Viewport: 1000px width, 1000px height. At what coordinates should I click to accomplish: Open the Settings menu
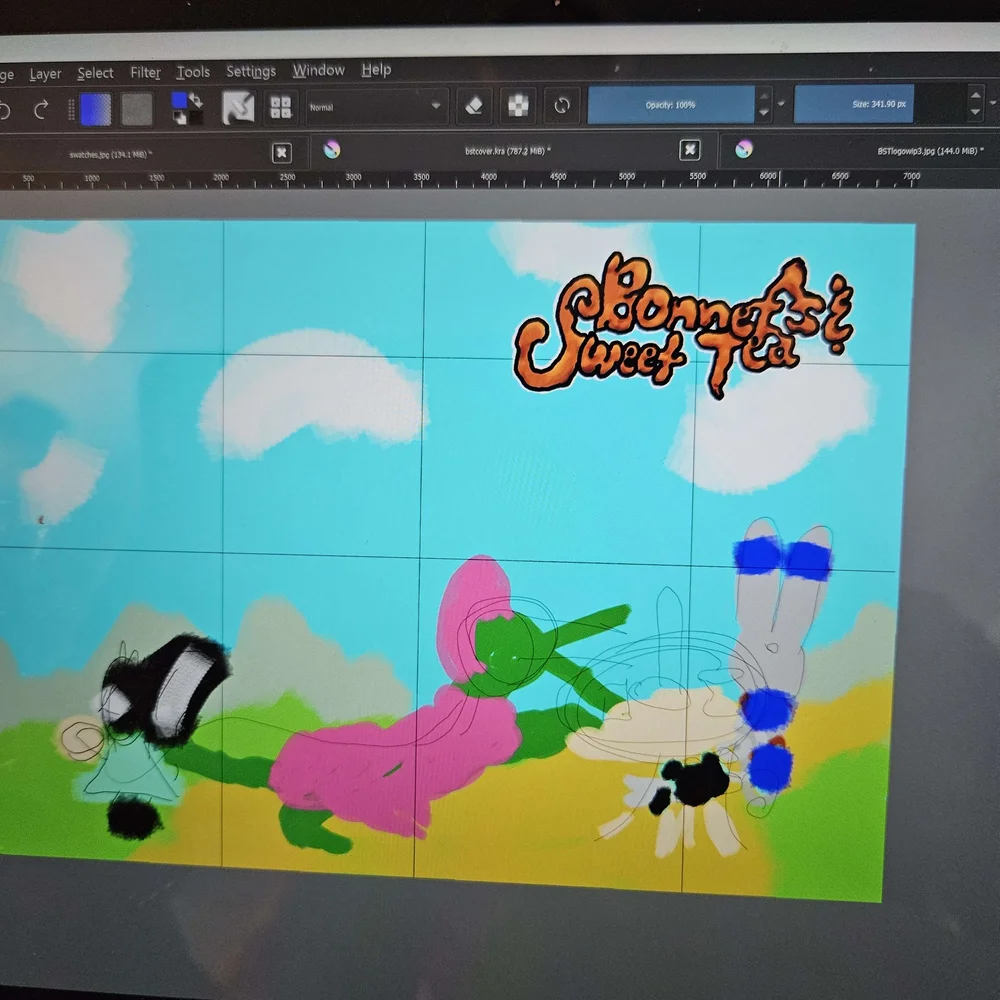click(x=251, y=71)
